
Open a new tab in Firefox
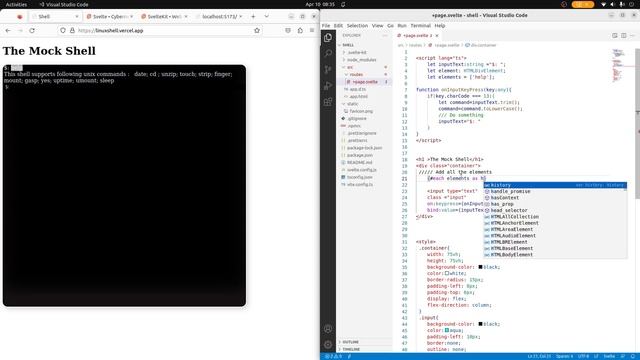click(253, 16)
